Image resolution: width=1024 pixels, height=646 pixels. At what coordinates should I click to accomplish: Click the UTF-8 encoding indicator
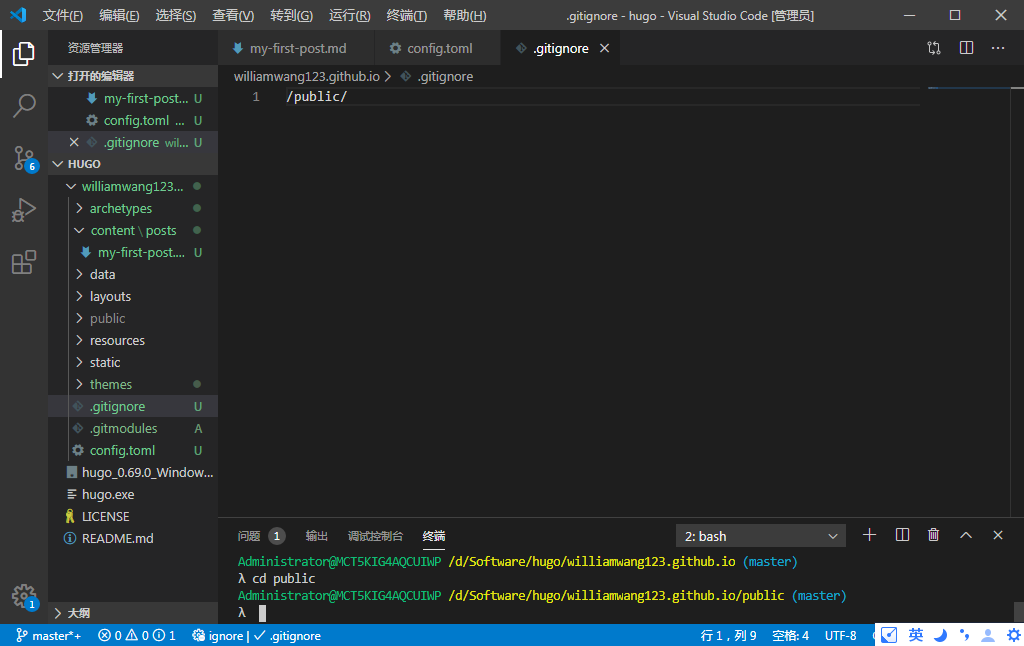coord(840,636)
